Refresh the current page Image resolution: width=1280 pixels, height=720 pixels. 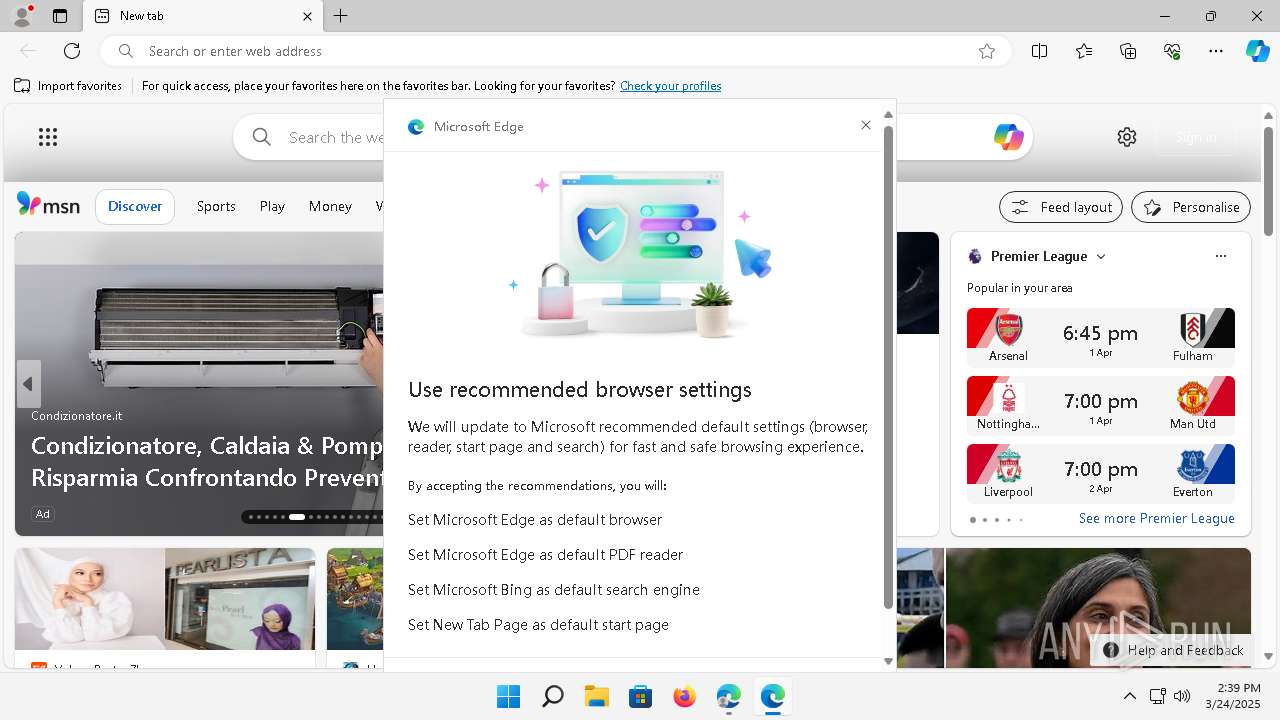[x=72, y=51]
